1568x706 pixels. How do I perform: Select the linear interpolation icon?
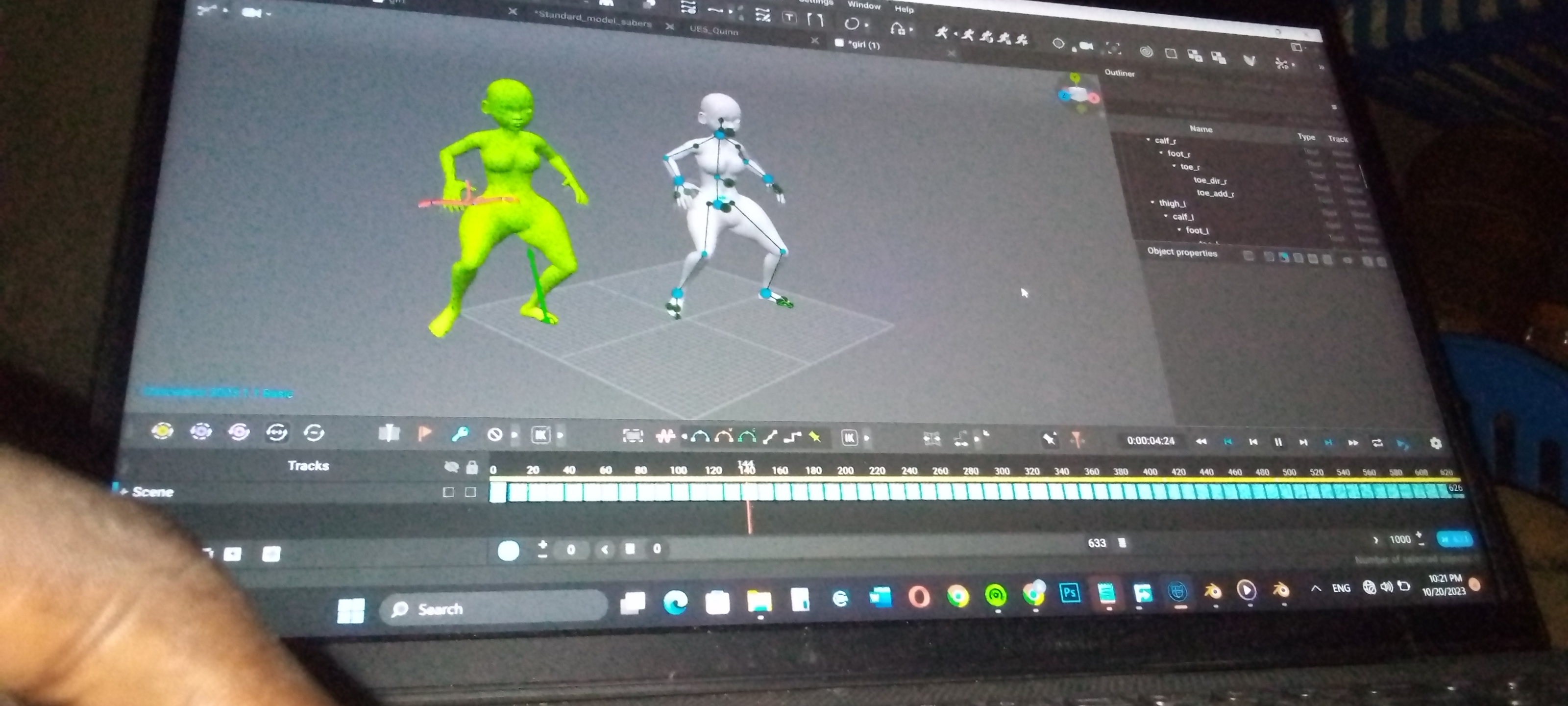pyautogui.click(x=770, y=437)
